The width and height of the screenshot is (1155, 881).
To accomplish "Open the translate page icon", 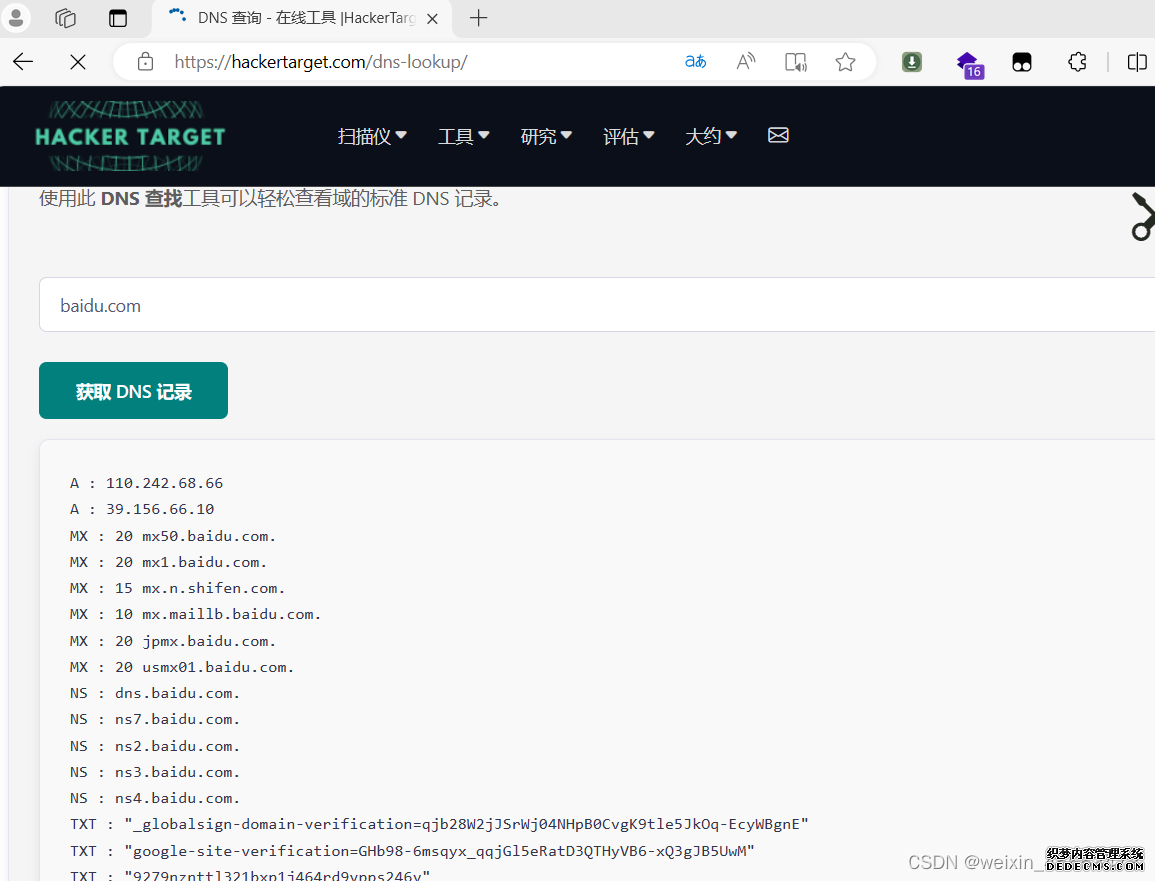I will point(695,62).
